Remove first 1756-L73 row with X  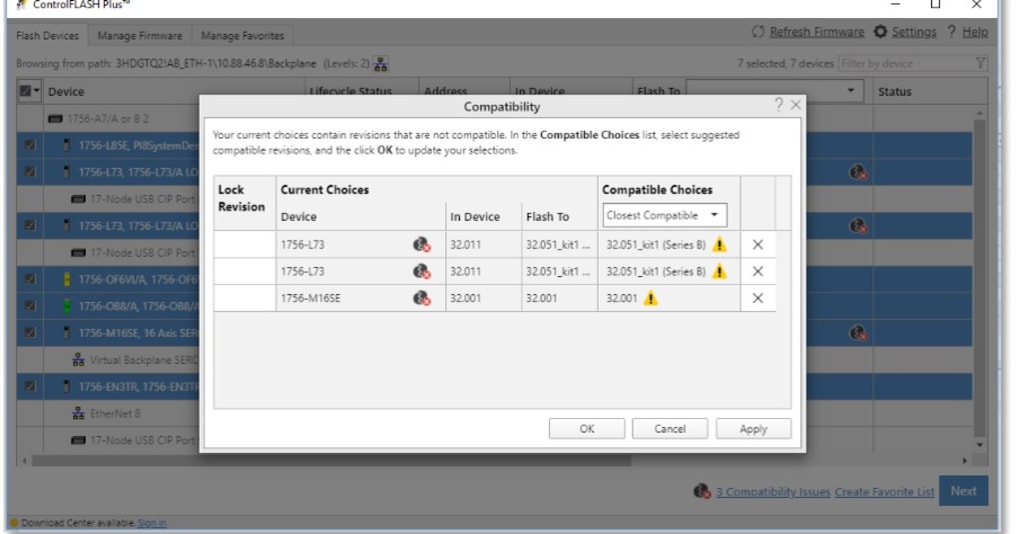(x=758, y=245)
